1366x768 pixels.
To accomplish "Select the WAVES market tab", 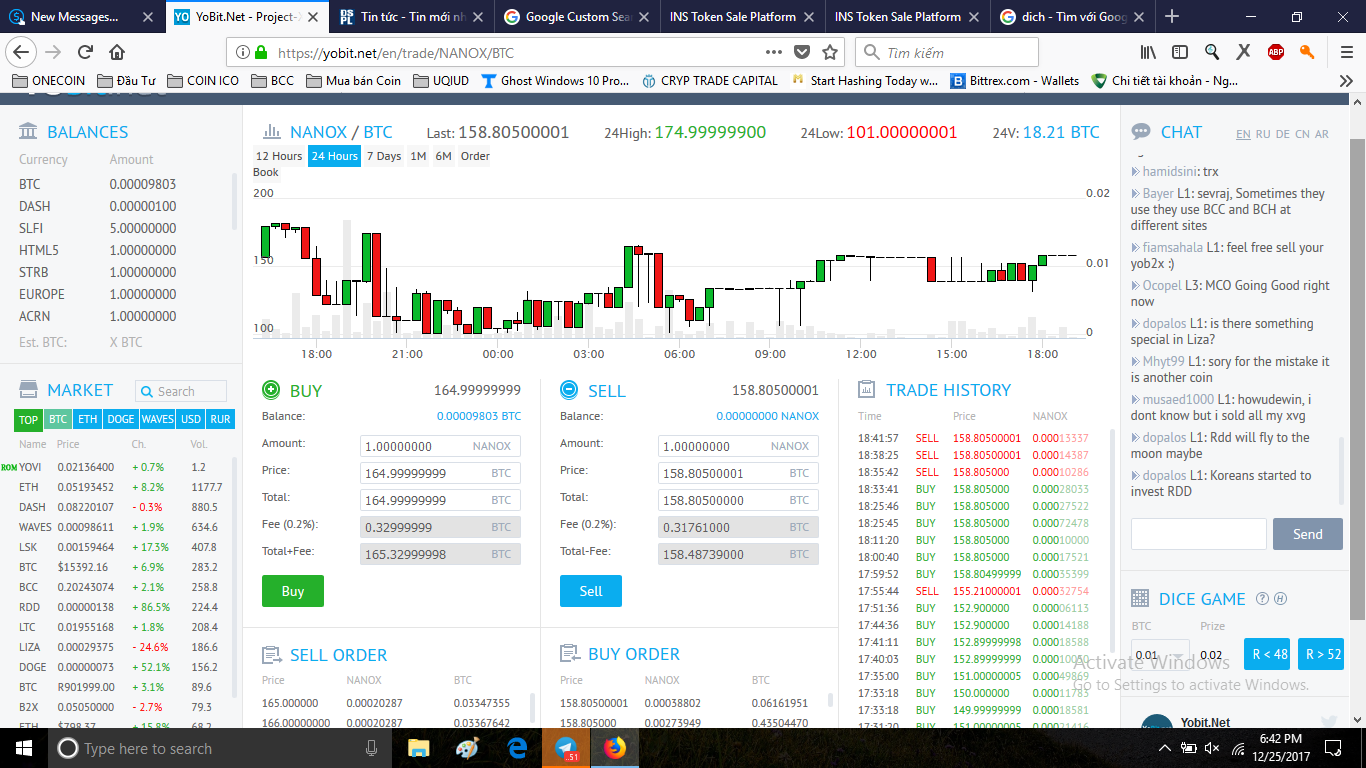I will click(x=157, y=419).
